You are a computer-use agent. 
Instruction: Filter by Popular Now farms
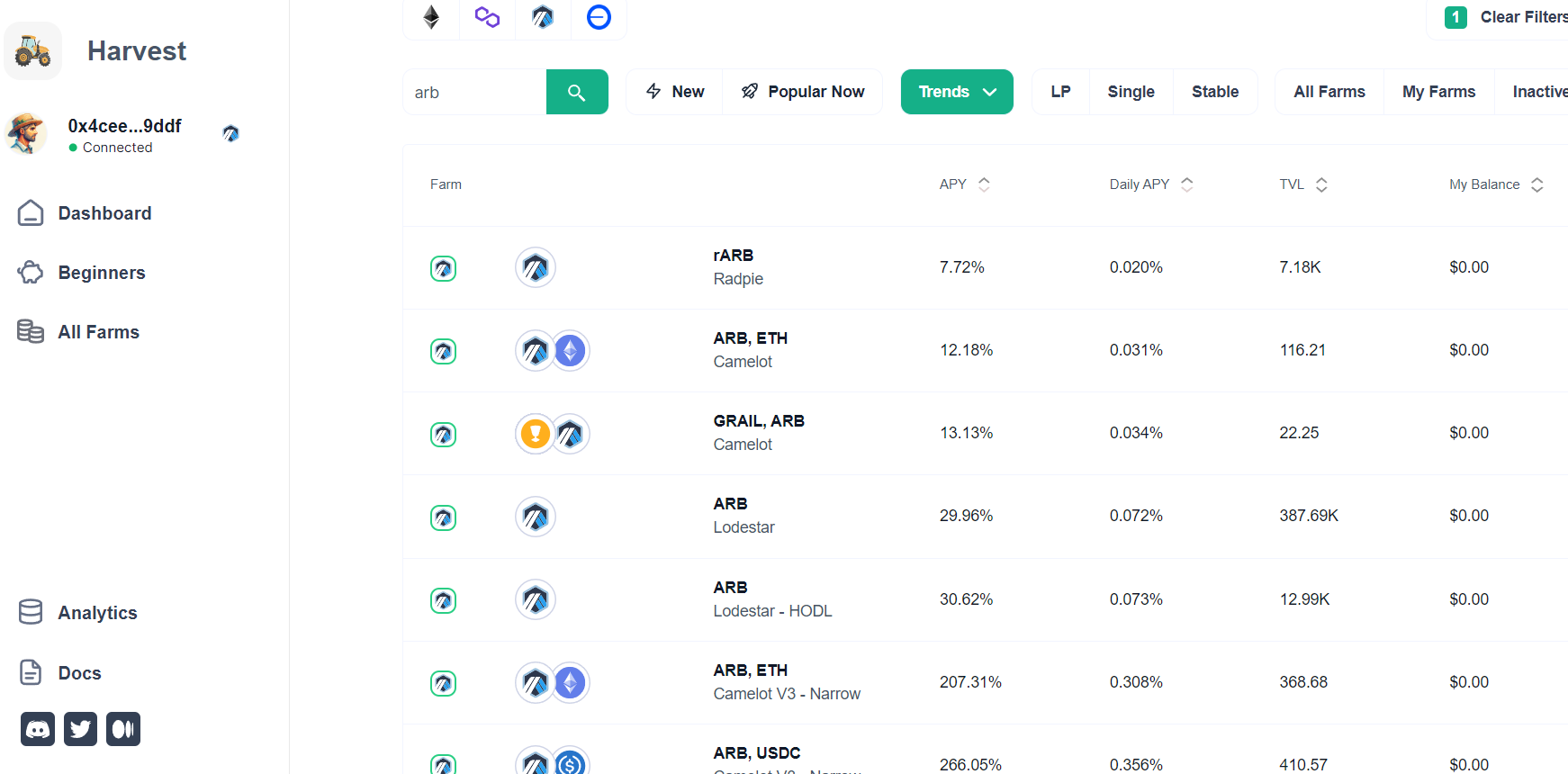tap(802, 92)
